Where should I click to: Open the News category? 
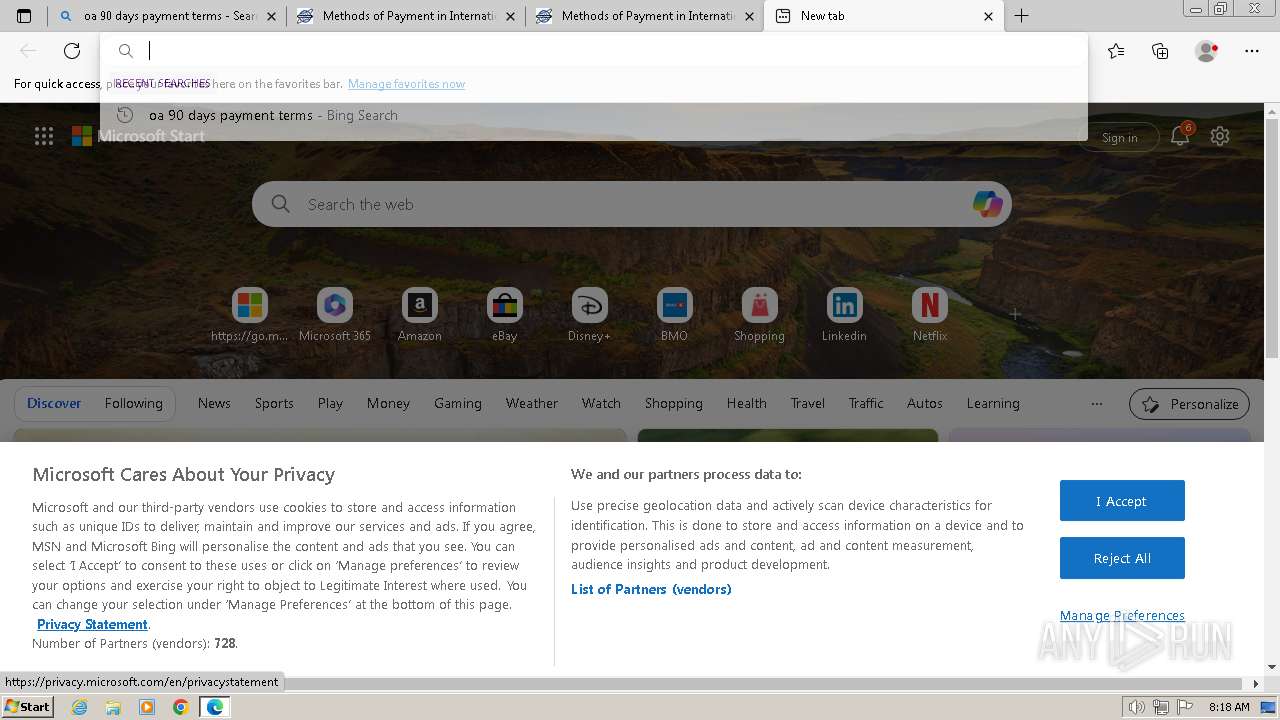214,403
